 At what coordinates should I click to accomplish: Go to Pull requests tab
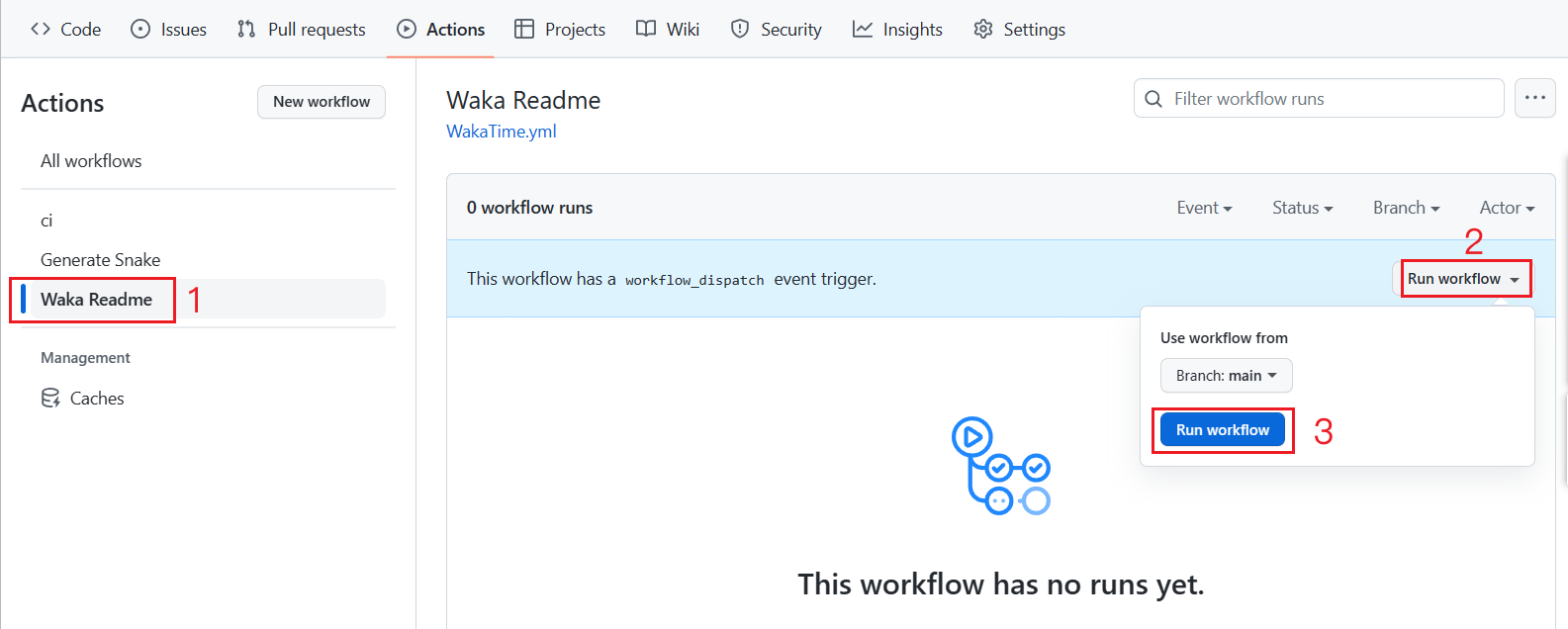[302, 30]
